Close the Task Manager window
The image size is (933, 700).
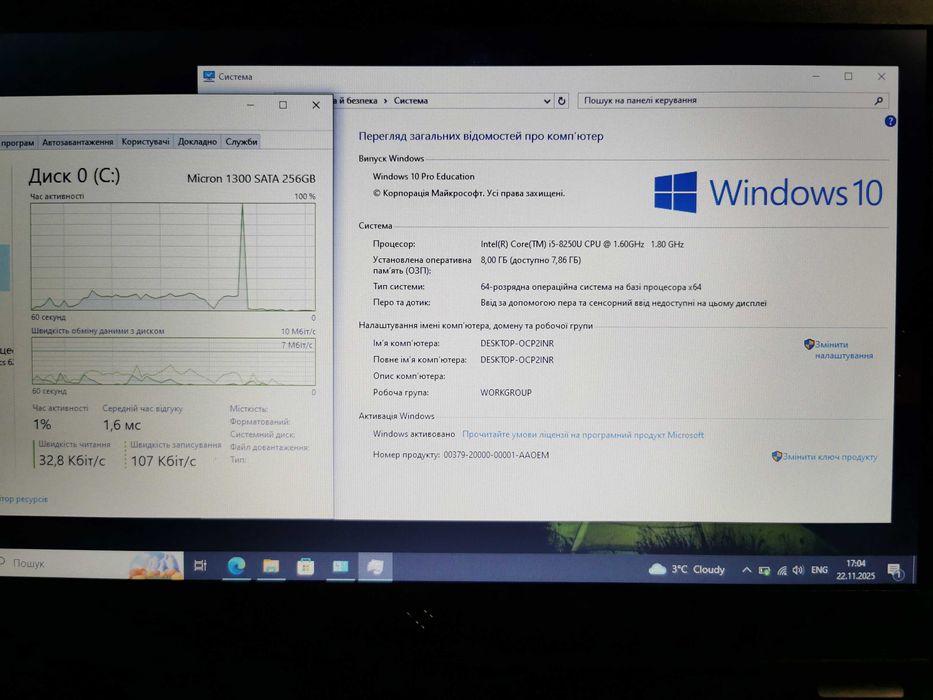tap(316, 105)
